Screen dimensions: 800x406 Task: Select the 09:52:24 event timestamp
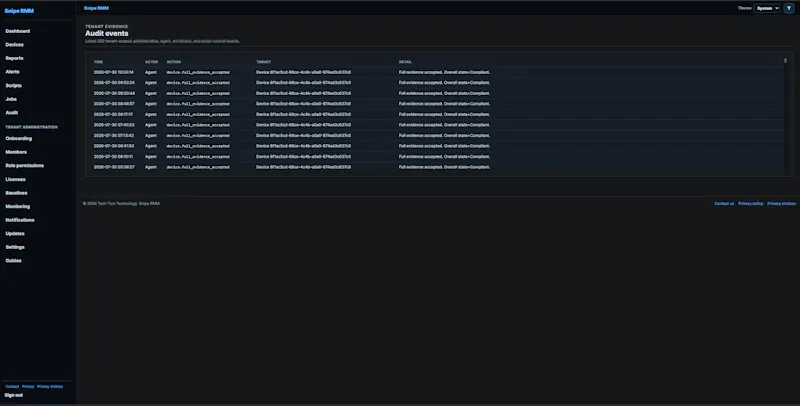tap(114, 83)
